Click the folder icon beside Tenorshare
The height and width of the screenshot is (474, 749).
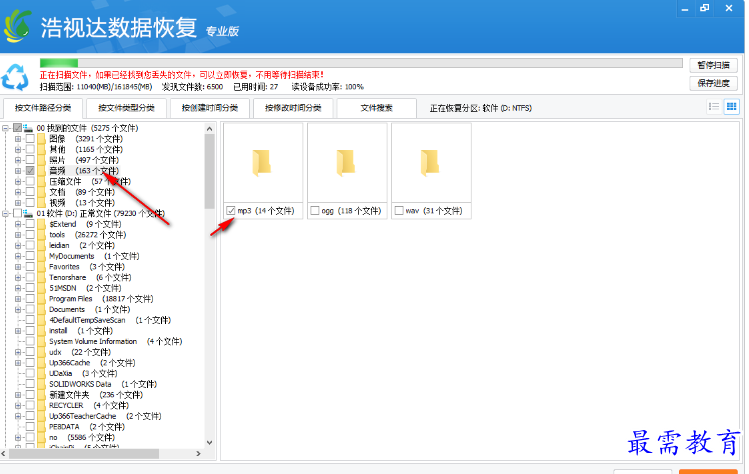42,277
